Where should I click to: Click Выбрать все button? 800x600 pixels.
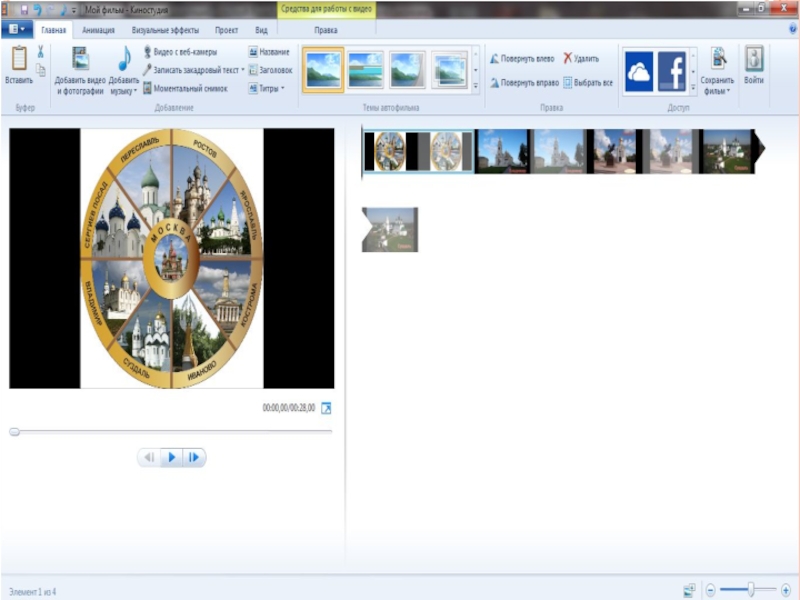click(588, 83)
